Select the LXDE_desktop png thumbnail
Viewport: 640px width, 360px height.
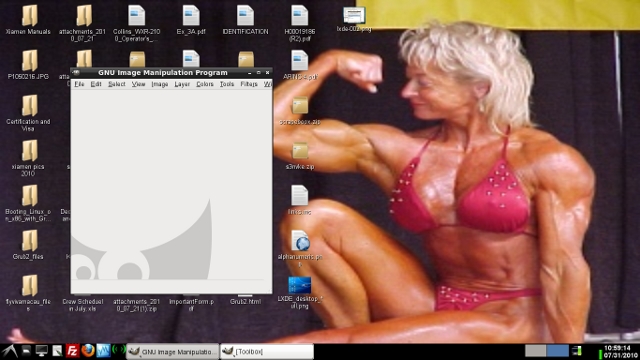(x=300, y=292)
